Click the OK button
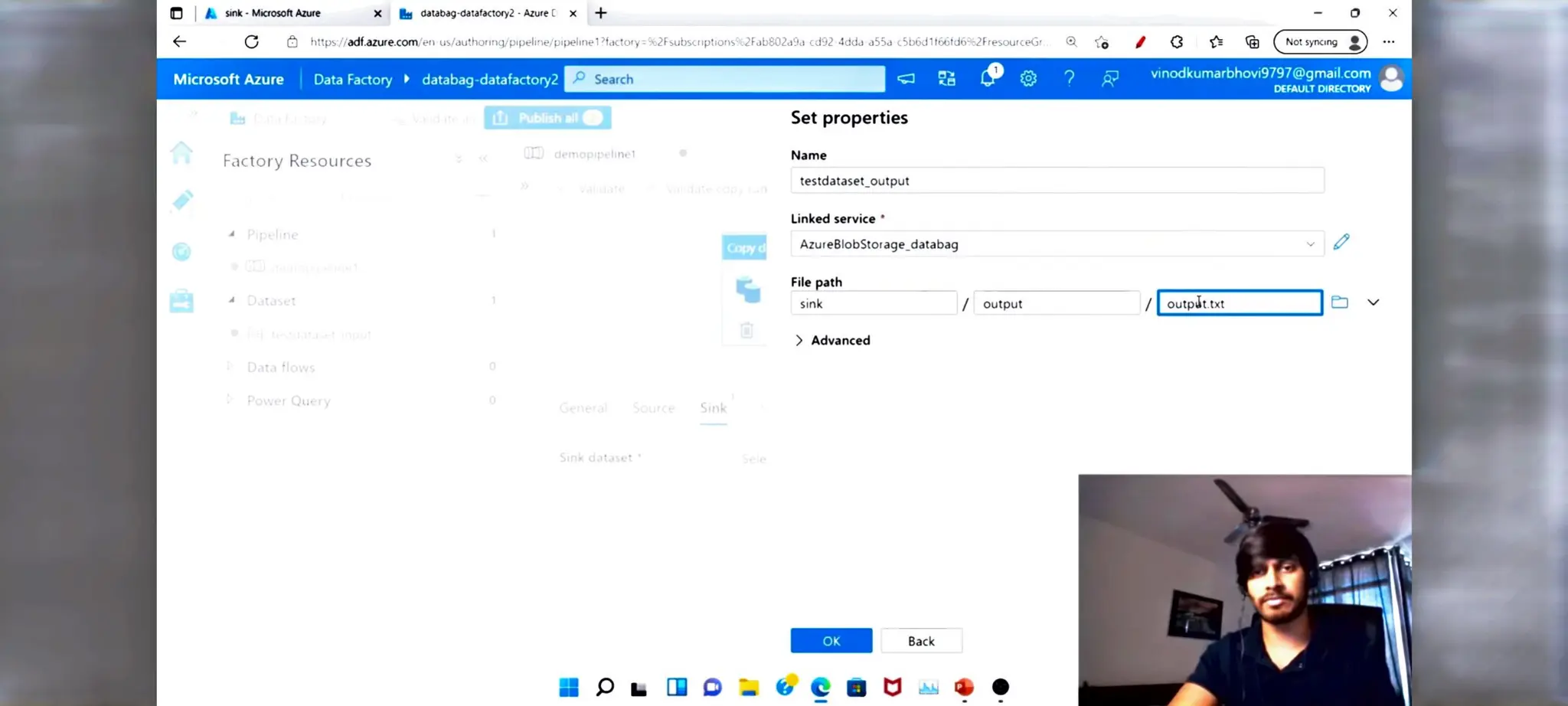Viewport: 1568px width, 706px height. click(831, 641)
